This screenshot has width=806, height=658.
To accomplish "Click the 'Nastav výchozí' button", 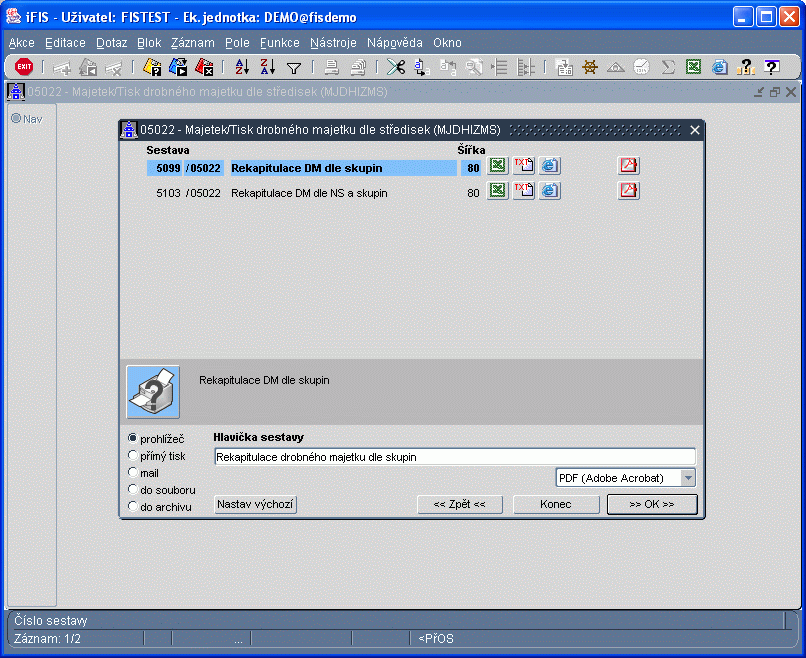I will click(x=255, y=504).
